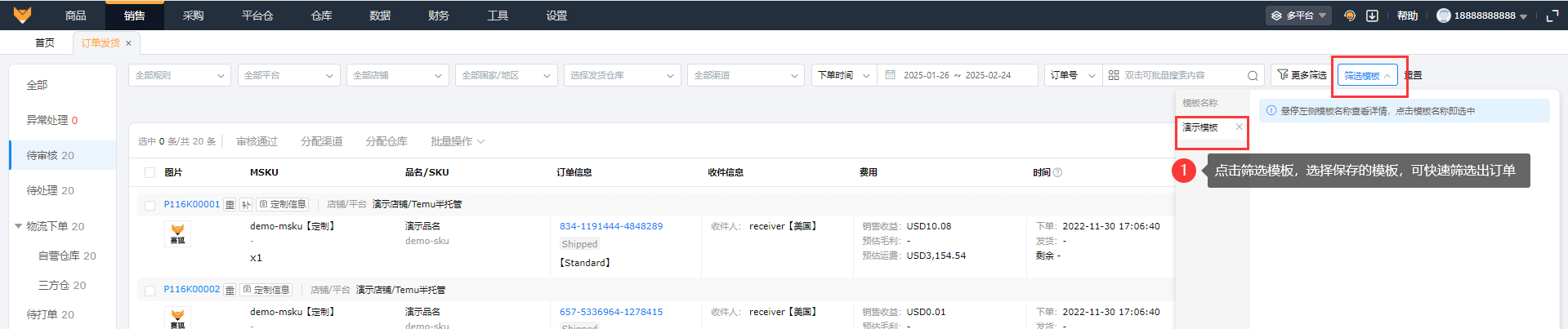Open the 订单号 search type dropdown
The image size is (1568, 329).
click(1074, 75)
